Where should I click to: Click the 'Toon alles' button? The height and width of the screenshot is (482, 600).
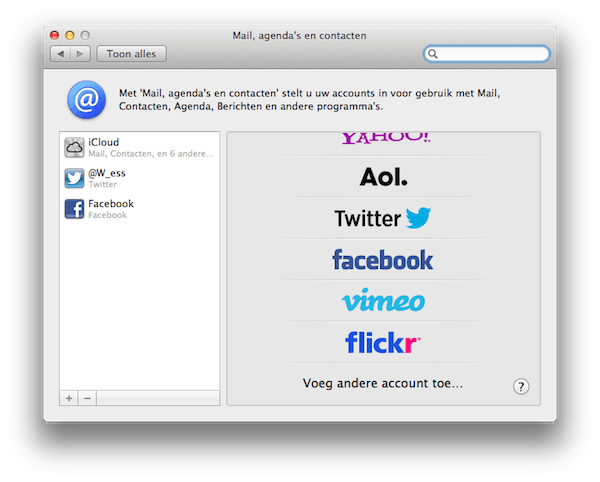point(131,54)
